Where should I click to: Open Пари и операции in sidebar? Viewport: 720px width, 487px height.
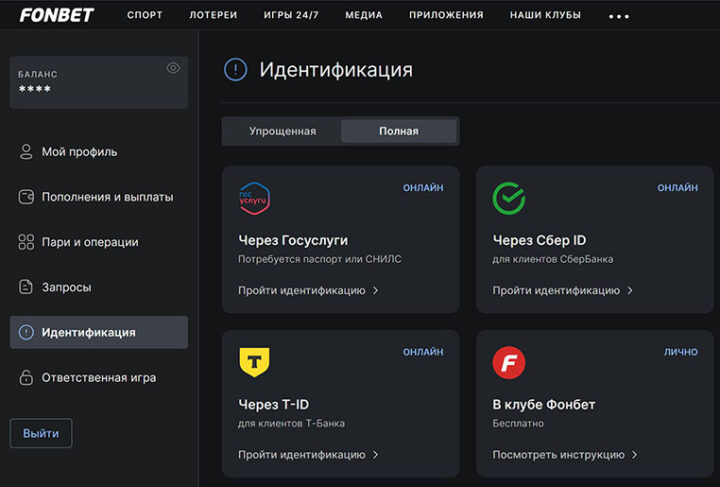(99, 242)
